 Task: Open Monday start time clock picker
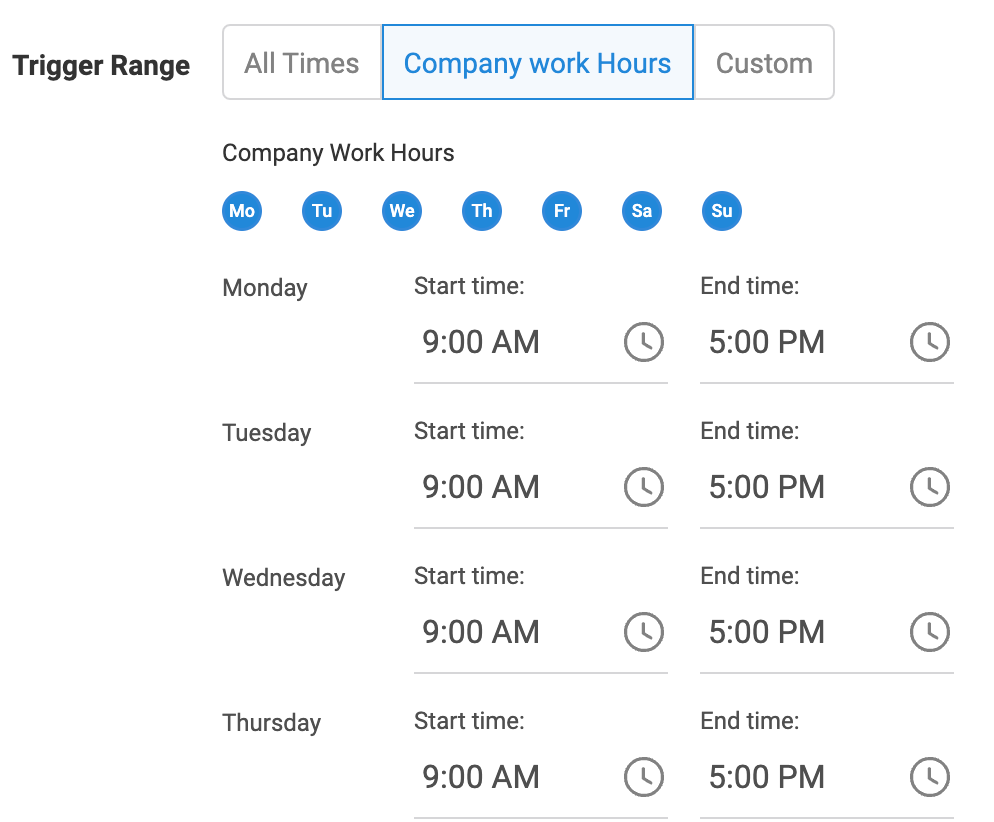point(644,342)
